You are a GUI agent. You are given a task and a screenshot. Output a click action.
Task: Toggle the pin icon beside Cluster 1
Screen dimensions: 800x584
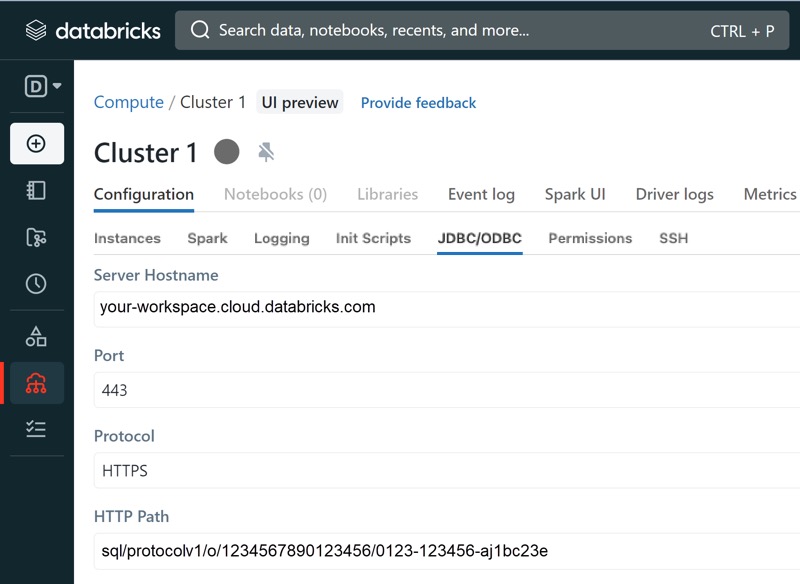pyautogui.click(x=266, y=152)
